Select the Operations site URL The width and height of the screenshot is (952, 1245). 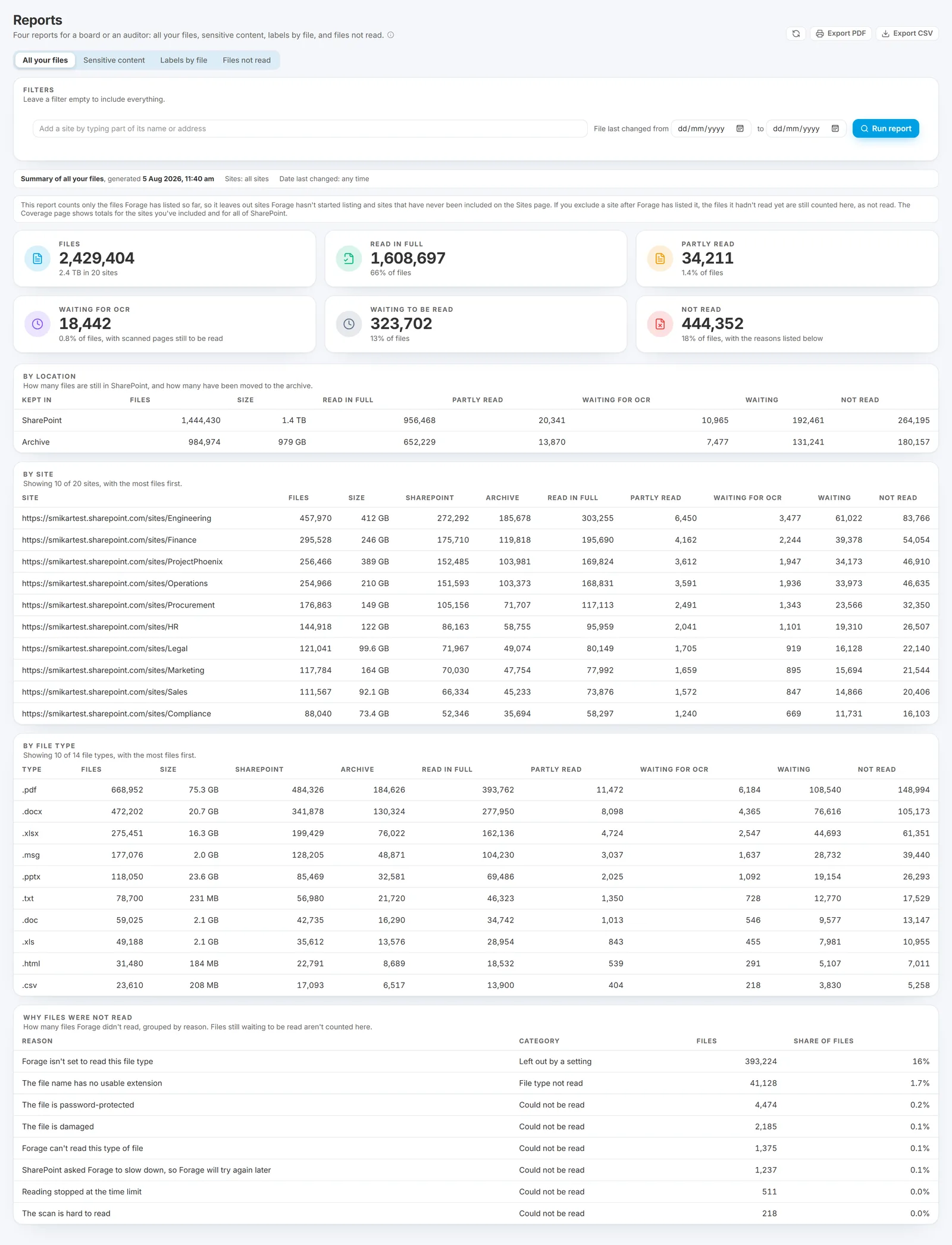click(x=115, y=583)
